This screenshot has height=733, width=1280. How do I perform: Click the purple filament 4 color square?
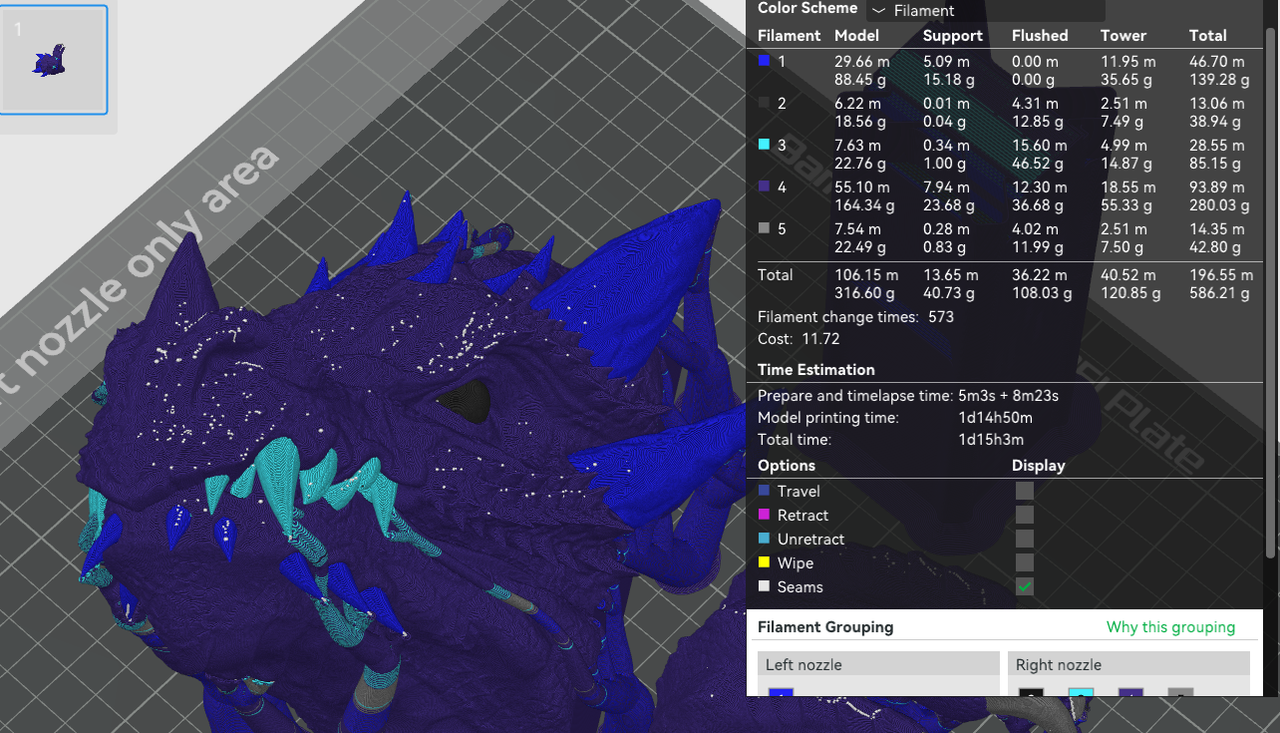764,187
